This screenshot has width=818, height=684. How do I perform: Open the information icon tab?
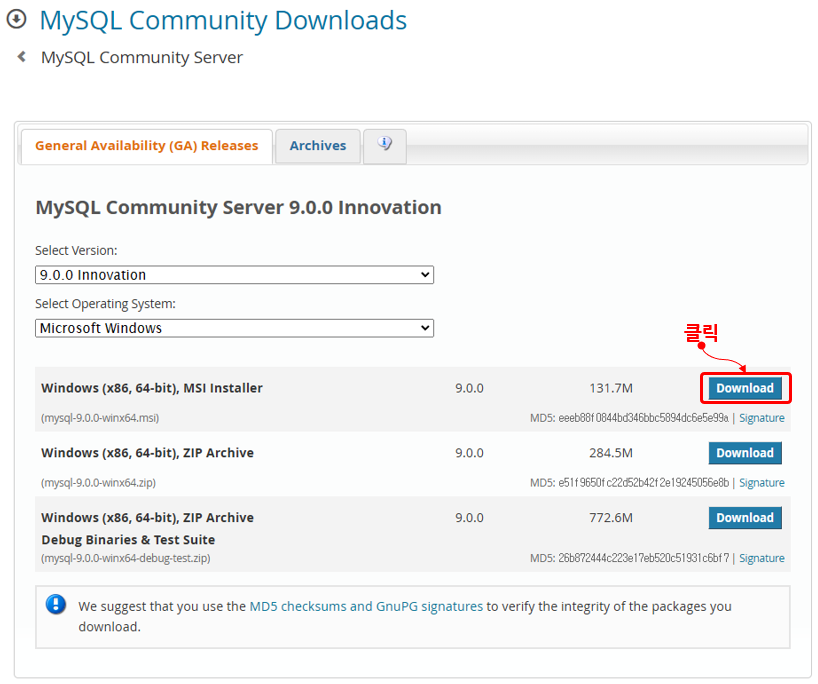[384, 146]
